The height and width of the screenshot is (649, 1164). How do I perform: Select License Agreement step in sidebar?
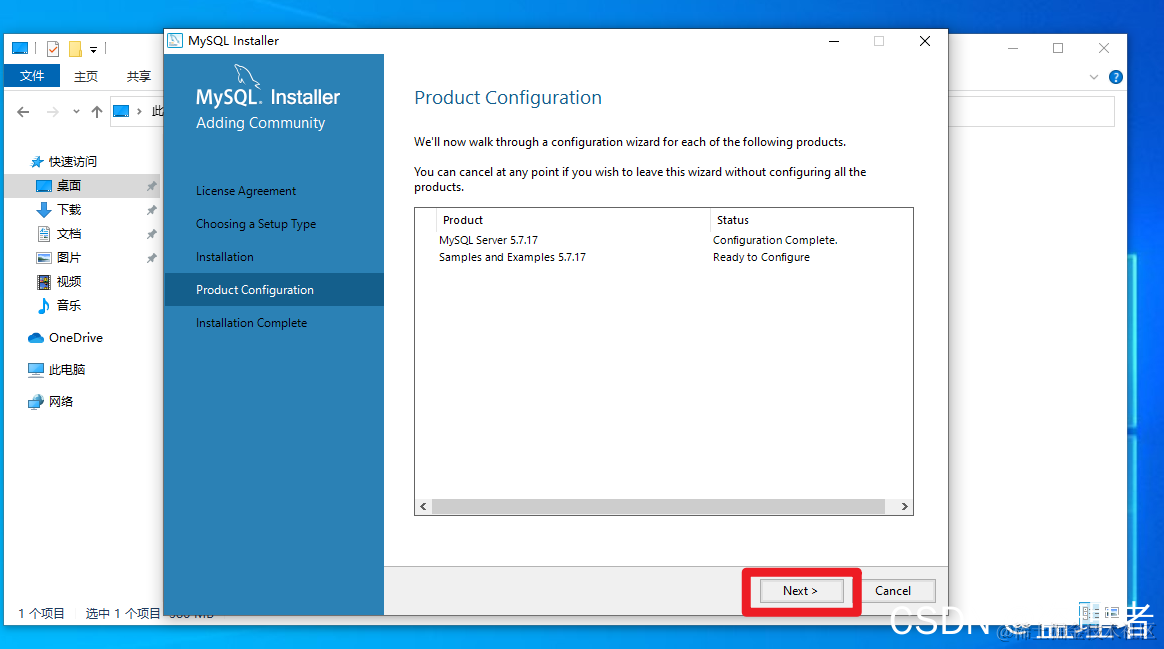click(x=246, y=191)
